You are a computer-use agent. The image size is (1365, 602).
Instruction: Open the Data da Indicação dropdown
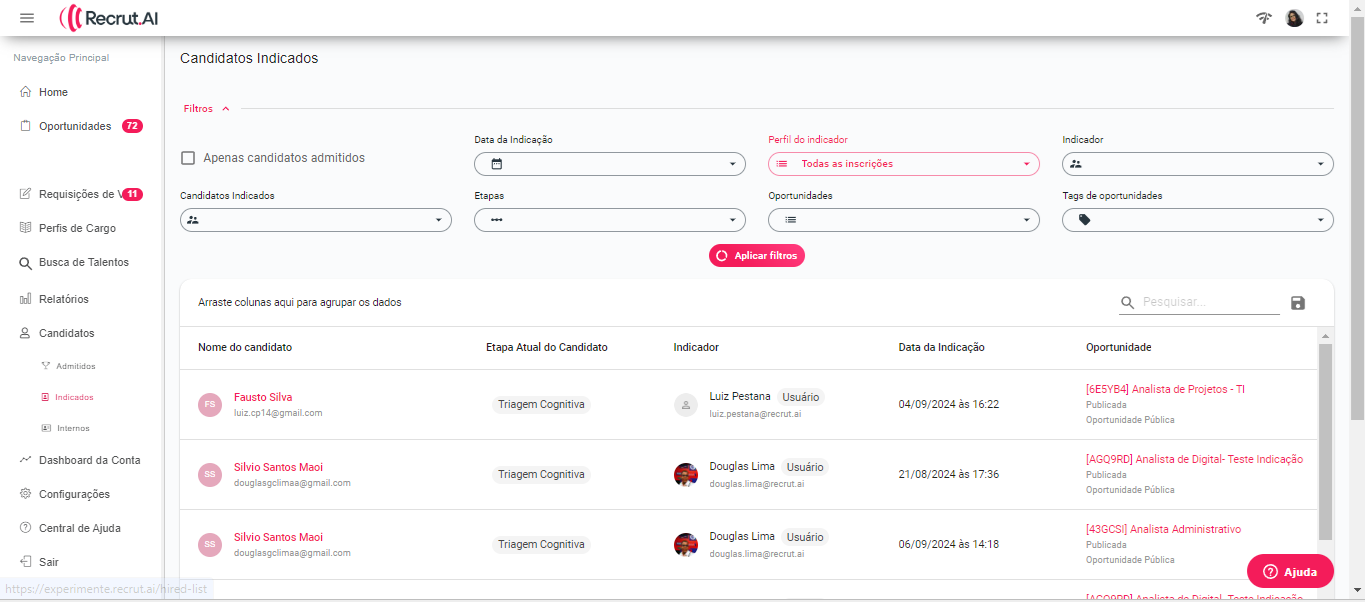pos(609,164)
